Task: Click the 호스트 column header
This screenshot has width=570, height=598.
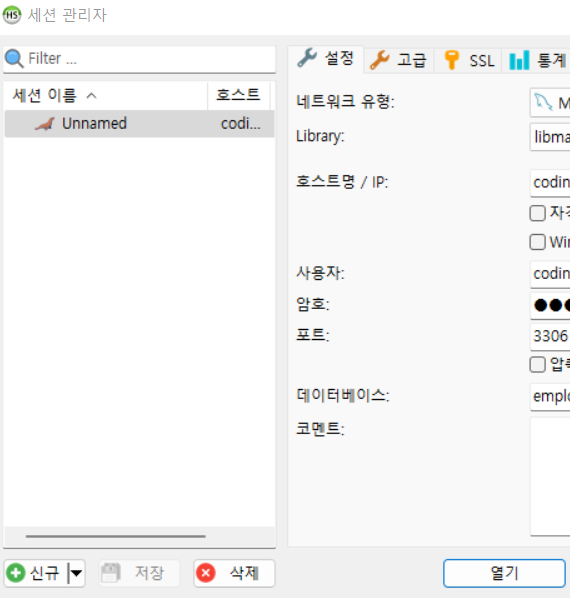Action: [x=239, y=95]
